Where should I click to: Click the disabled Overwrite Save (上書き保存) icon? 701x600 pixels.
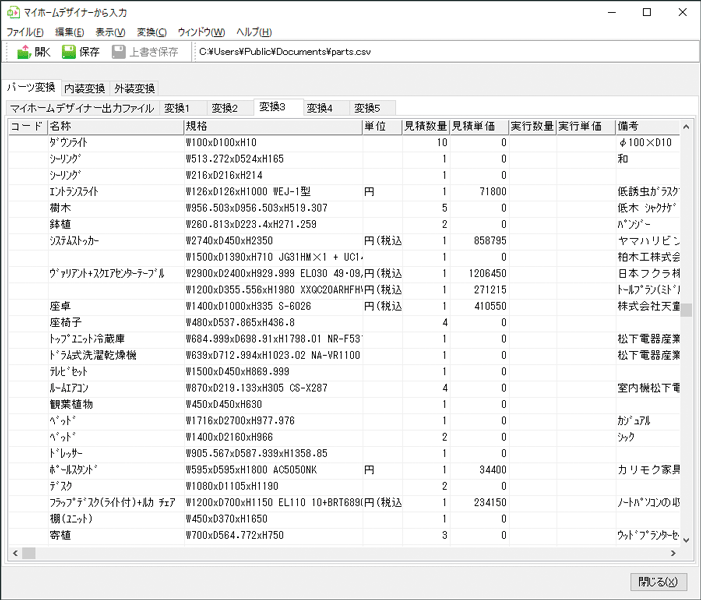119,52
